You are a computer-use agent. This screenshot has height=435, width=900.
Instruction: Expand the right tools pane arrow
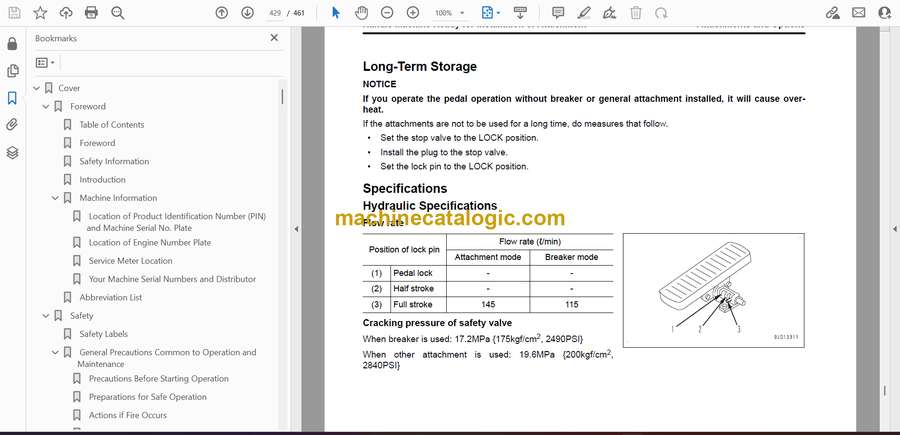[894, 229]
